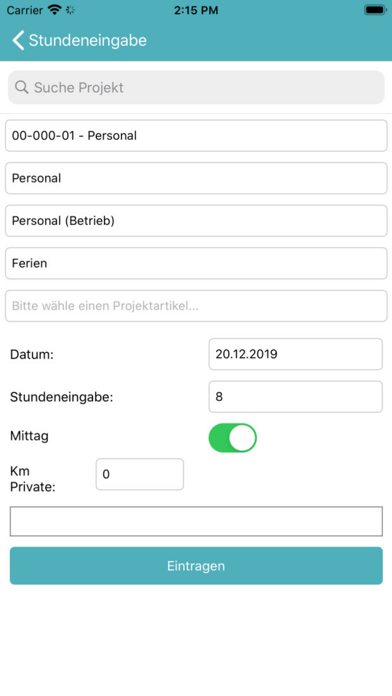This screenshot has height=696, width=392.
Task: Submit with the Eintragen button
Action: click(x=196, y=566)
